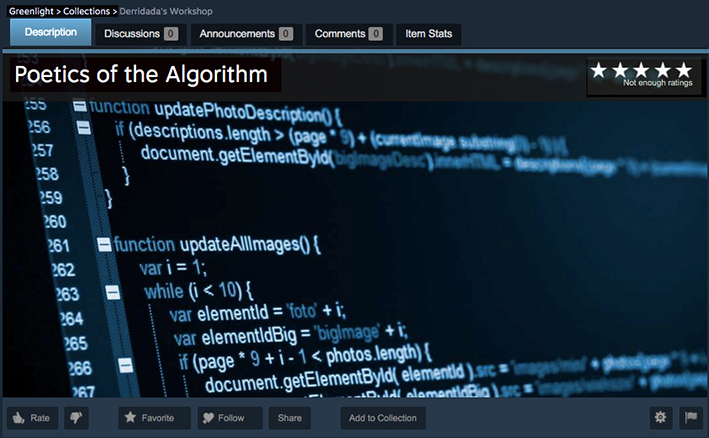Go to Greenlight breadcrumb link
The image size is (709, 438).
point(31,11)
